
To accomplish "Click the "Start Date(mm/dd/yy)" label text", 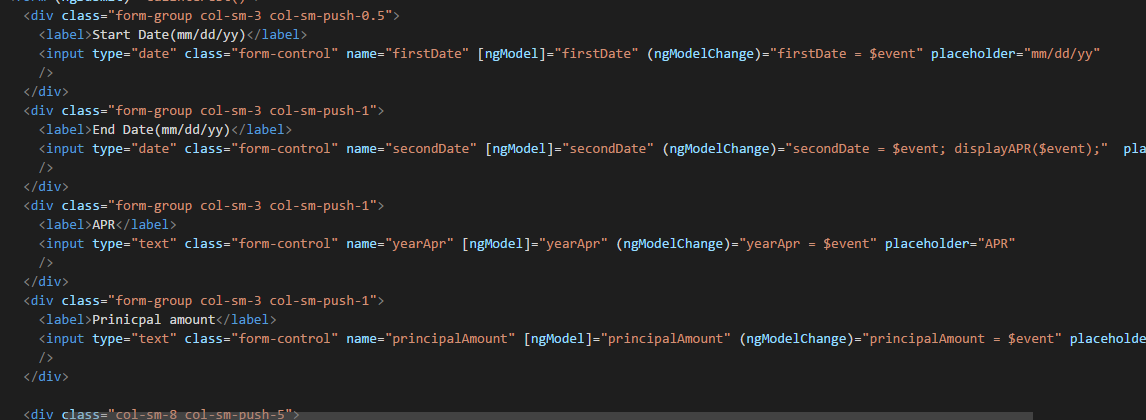I will (x=168, y=35).
